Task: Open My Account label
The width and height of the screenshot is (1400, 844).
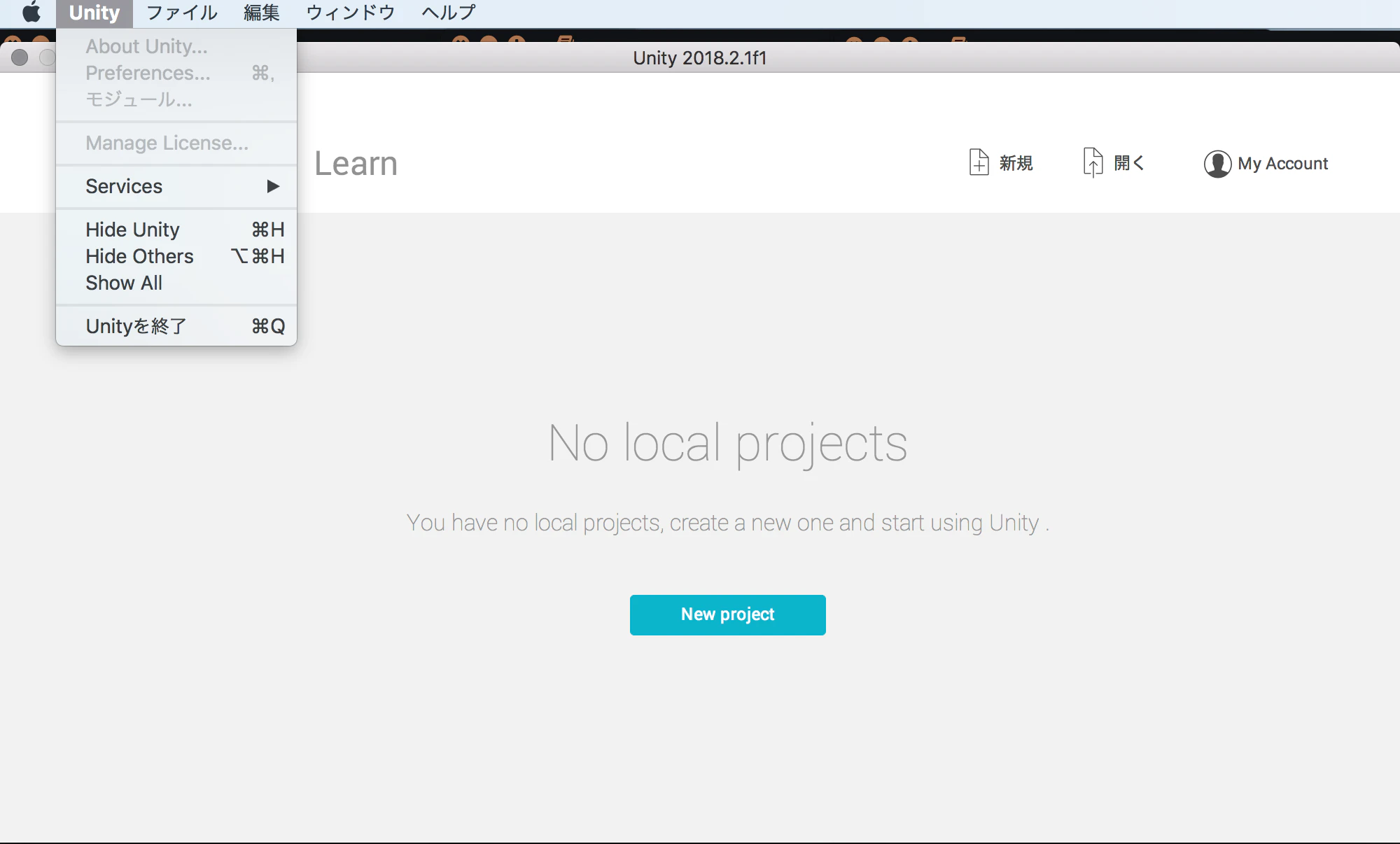Action: (x=1282, y=163)
